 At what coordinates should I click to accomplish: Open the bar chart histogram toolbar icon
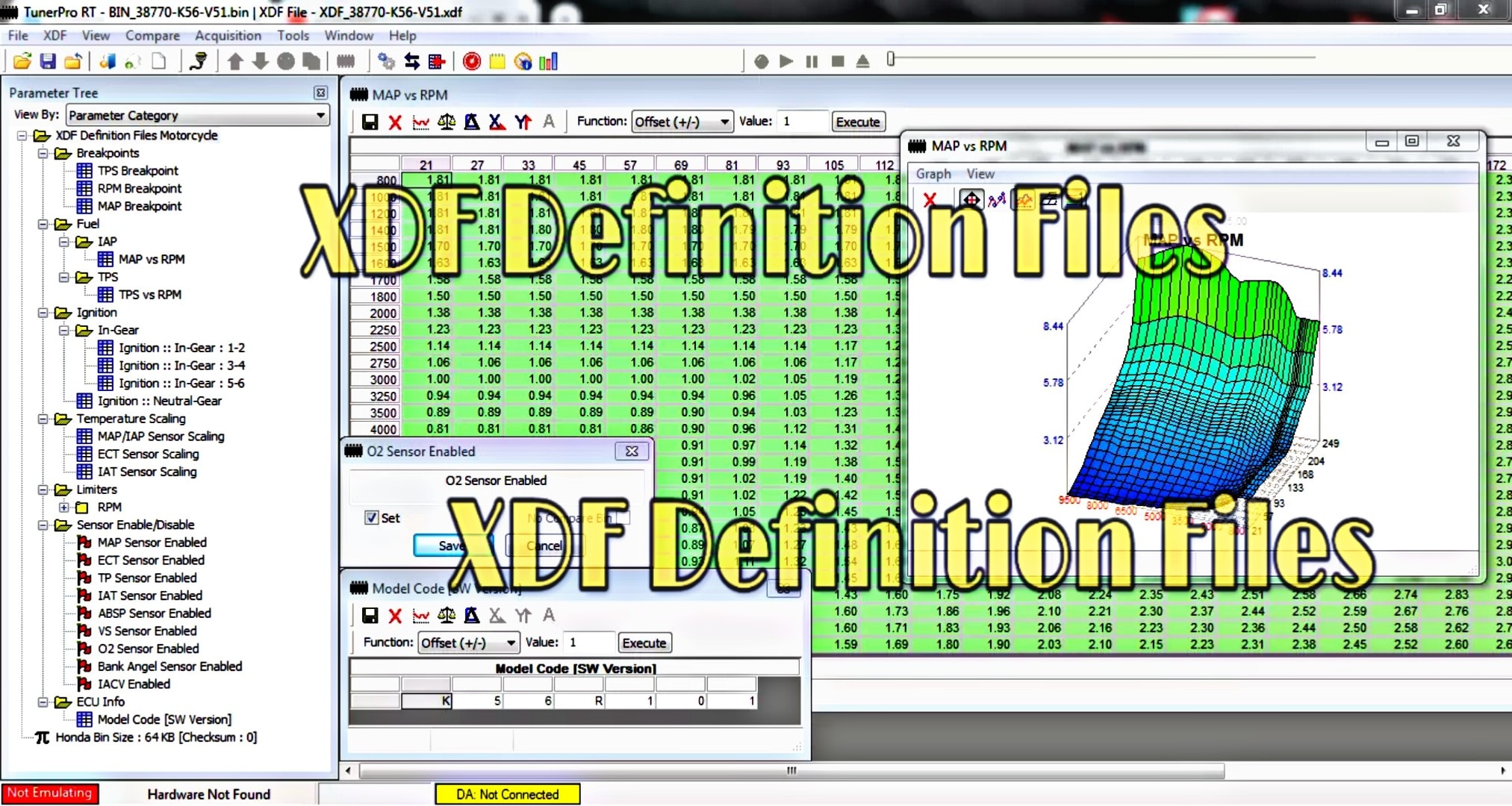549,61
